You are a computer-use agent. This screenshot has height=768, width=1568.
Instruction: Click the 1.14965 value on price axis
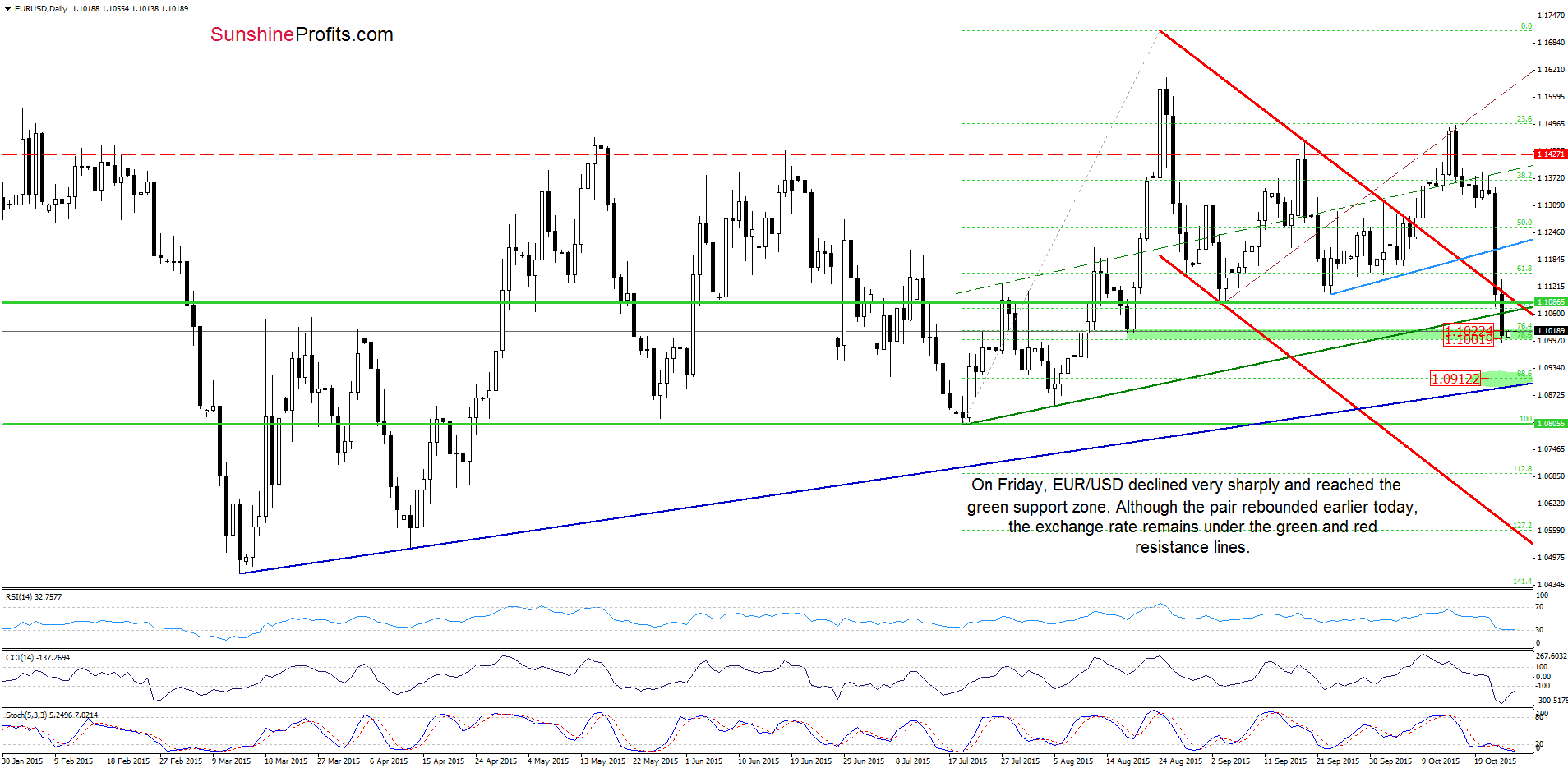coord(1551,124)
